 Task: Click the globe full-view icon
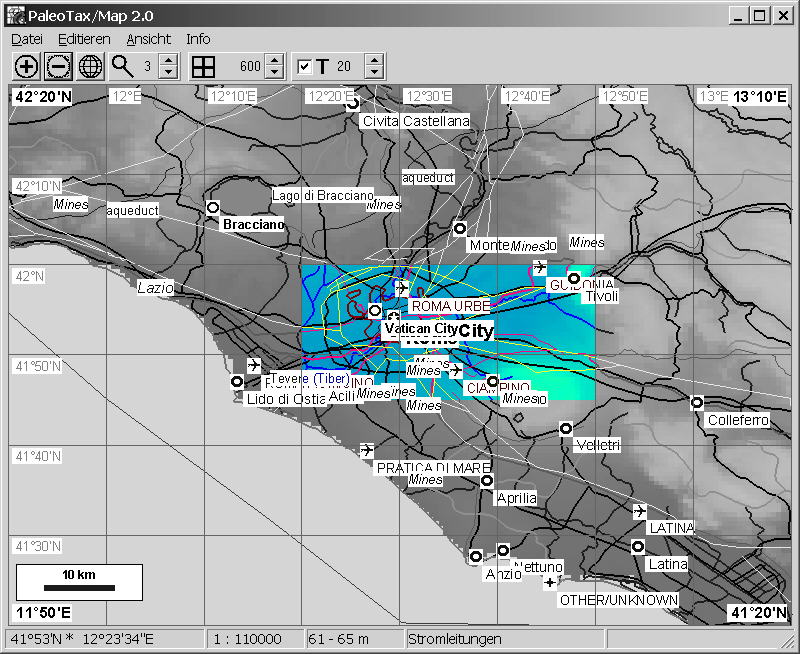(x=90, y=67)
